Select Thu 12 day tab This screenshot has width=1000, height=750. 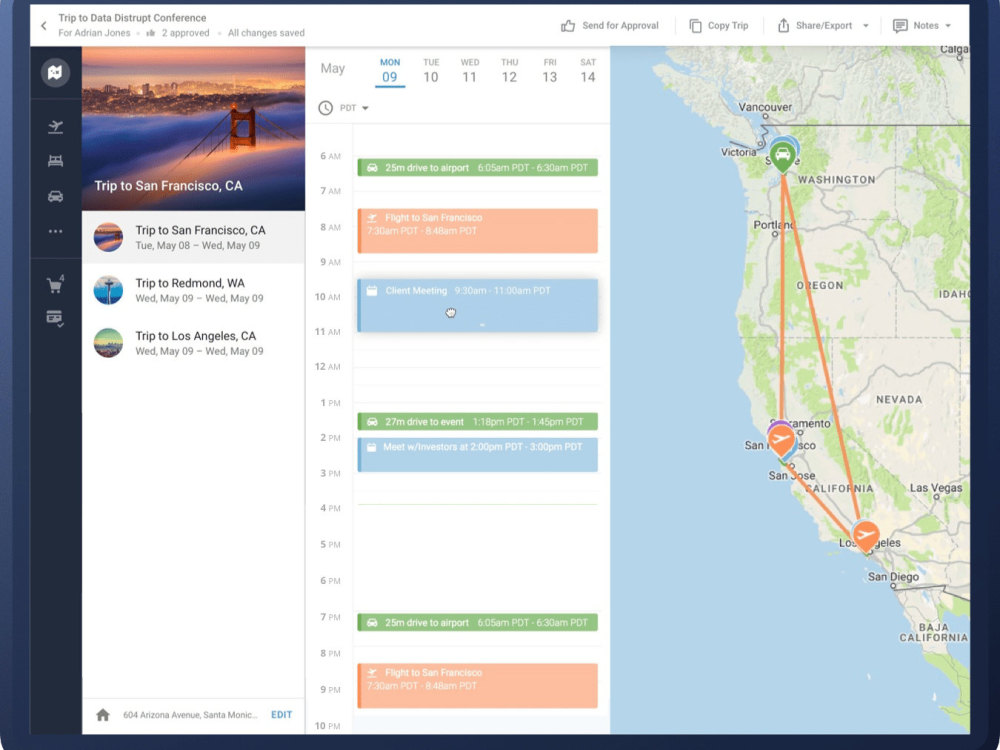pyautogui.click(x=509, y=71)
